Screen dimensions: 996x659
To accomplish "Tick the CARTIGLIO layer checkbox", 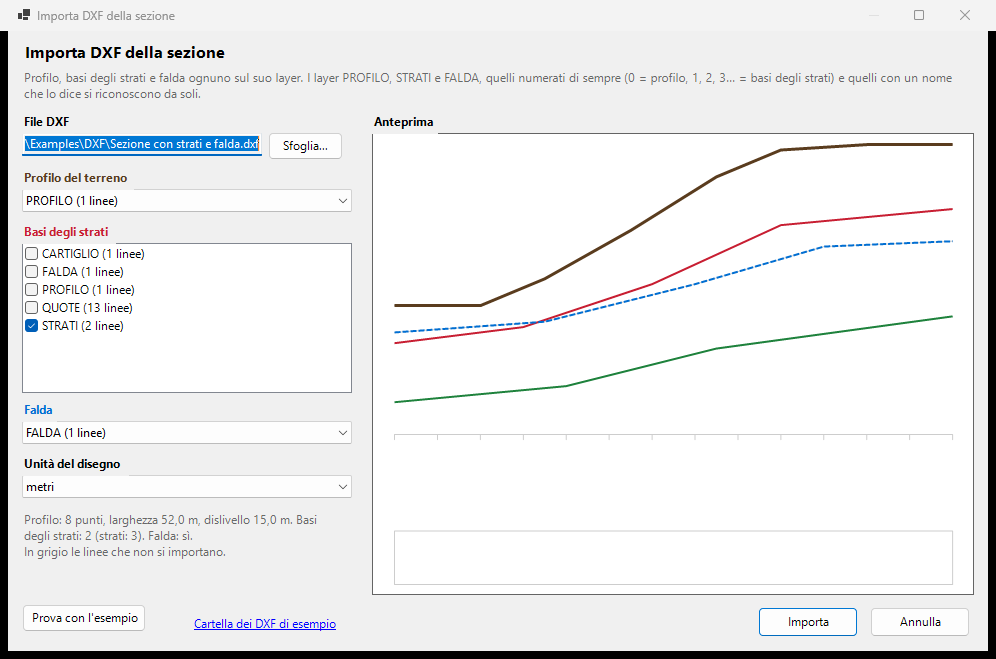I will [32, 254].
